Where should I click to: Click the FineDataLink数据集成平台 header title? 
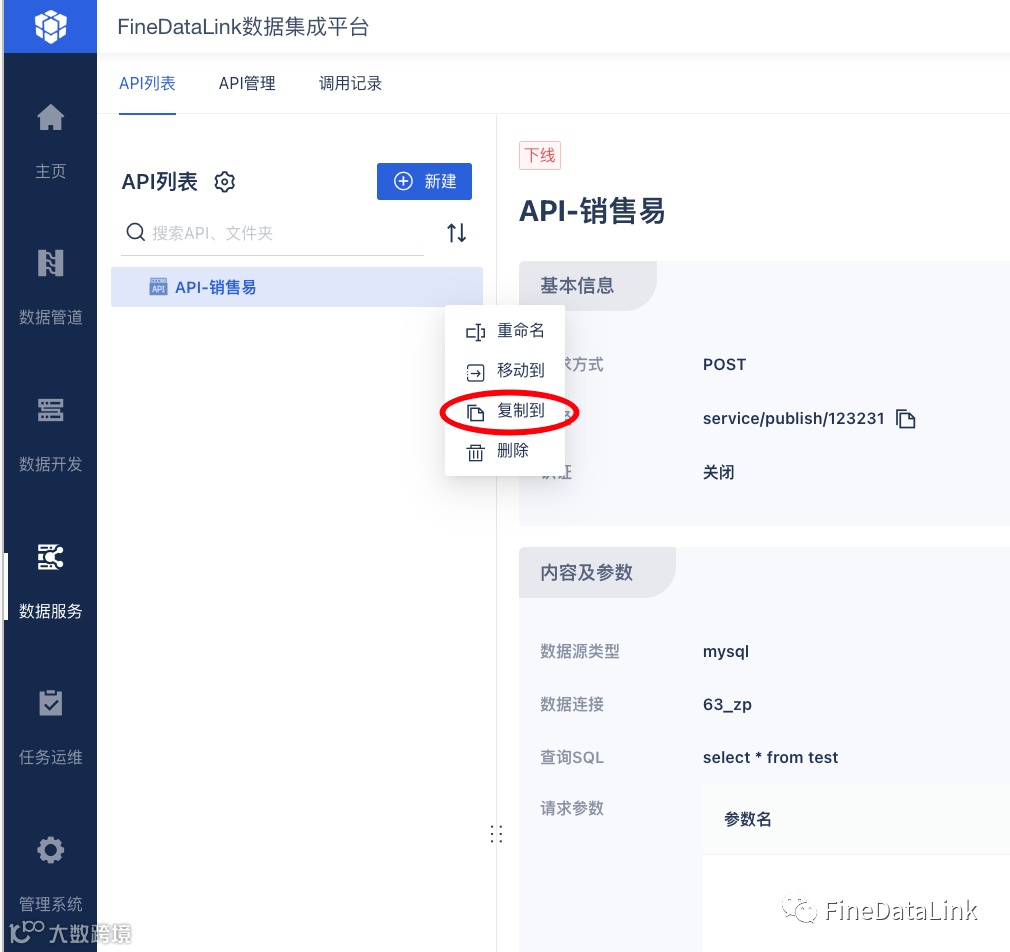tap(243, 27)
